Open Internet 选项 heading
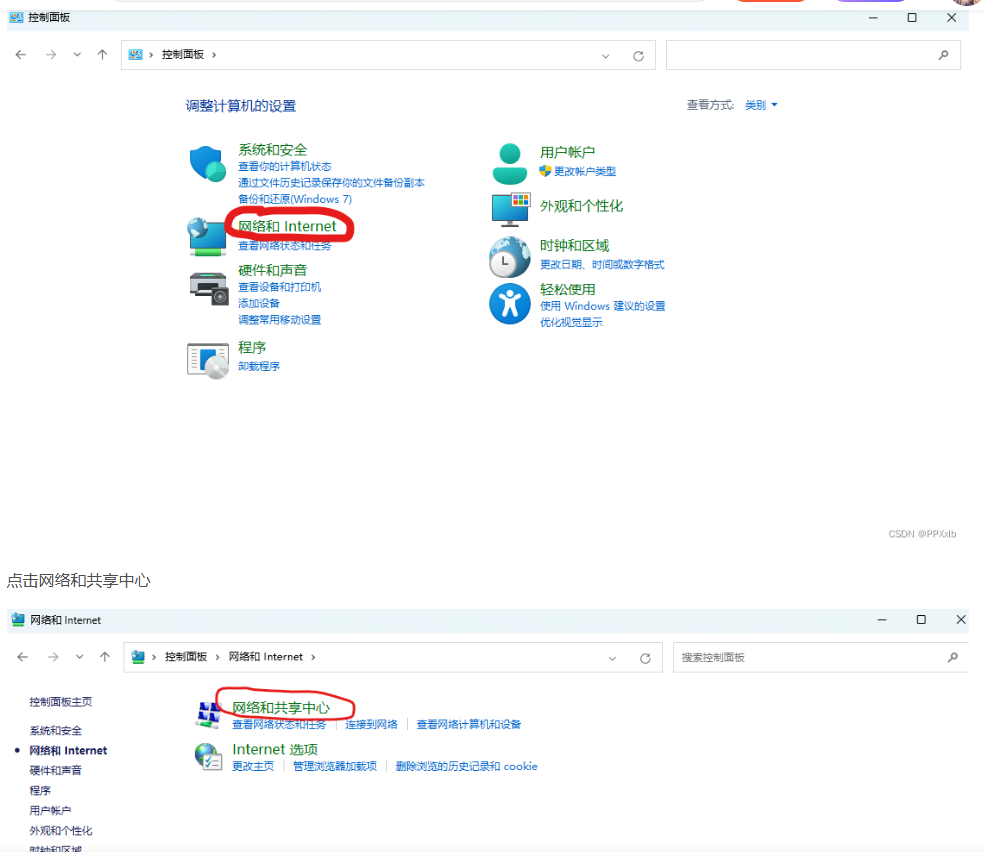This screenshot has height=865, width=985. (275, 749)
